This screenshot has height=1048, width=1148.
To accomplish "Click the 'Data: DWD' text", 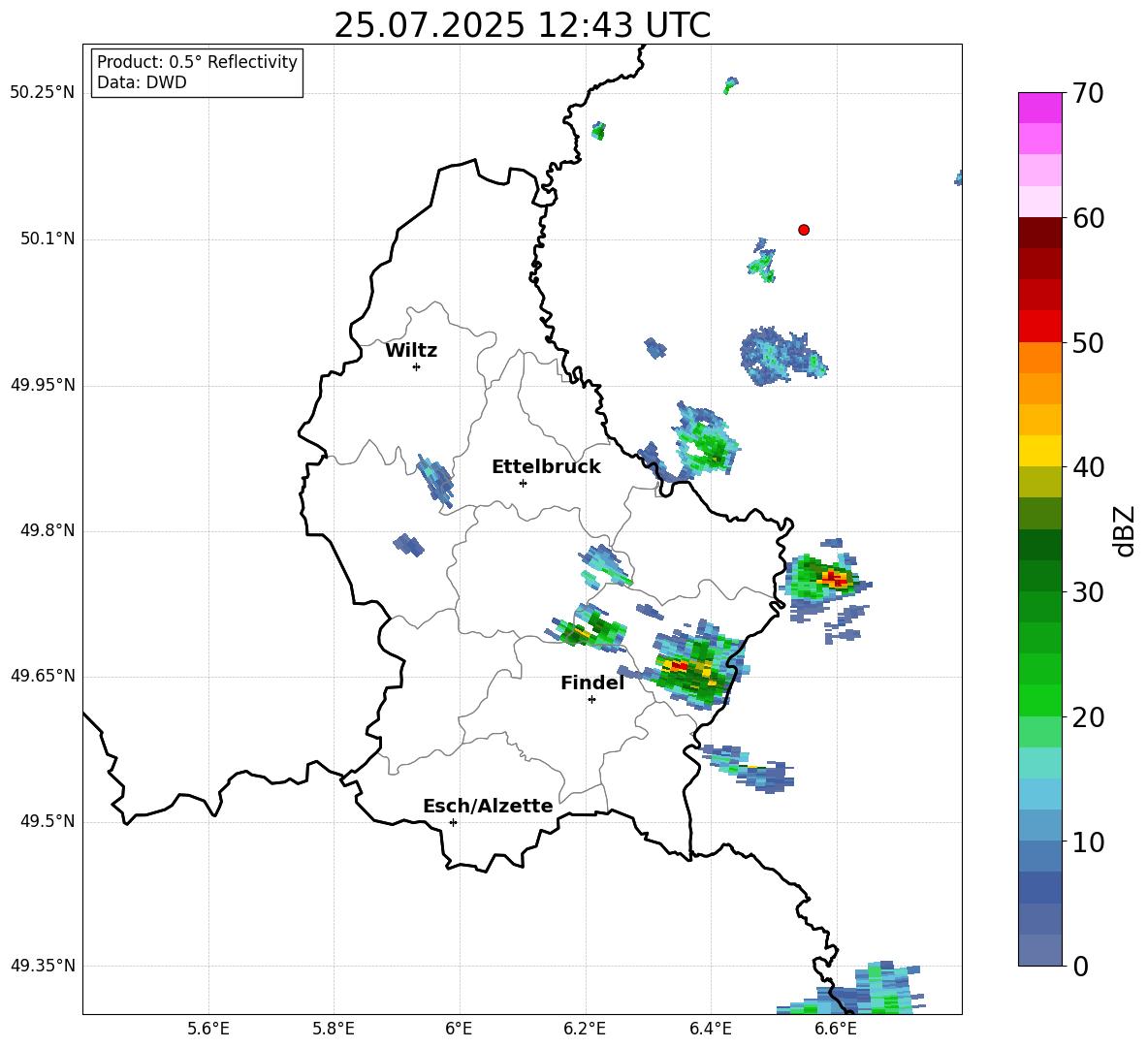I will [142, 82].
